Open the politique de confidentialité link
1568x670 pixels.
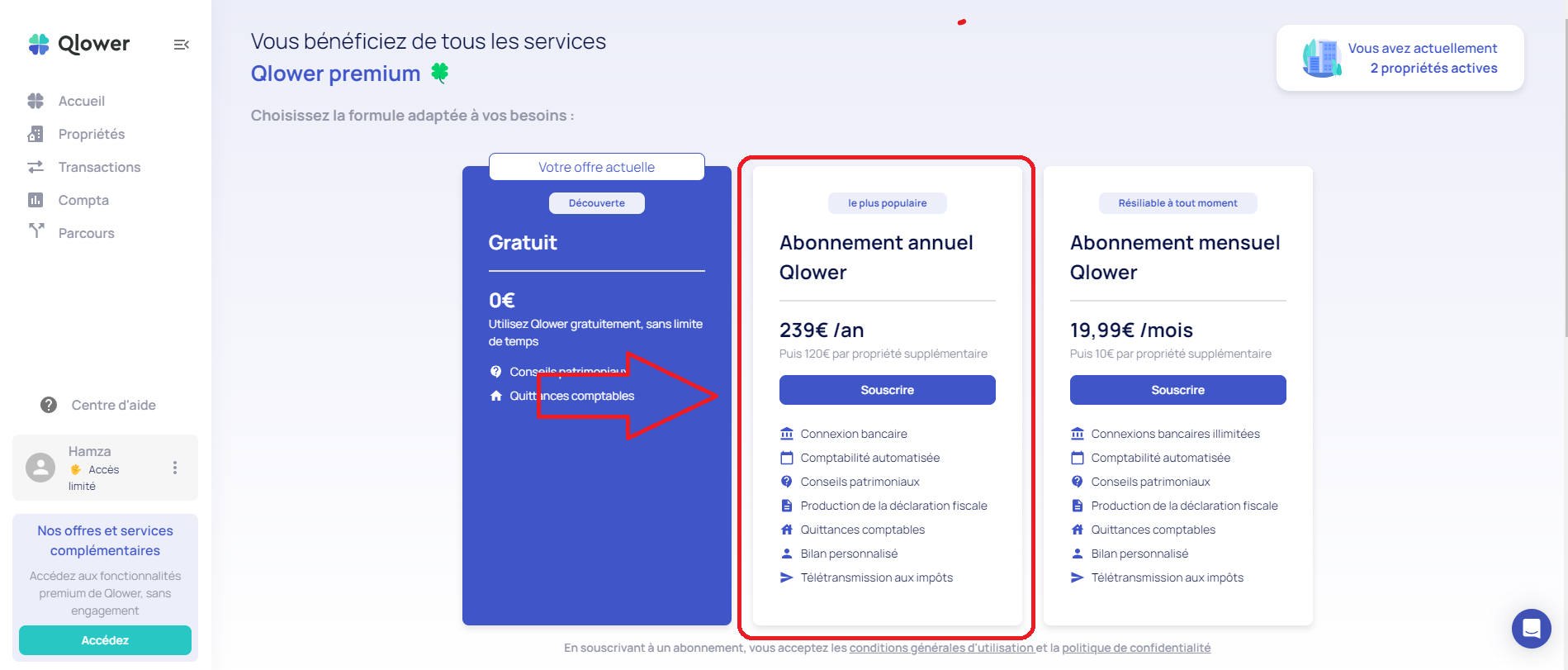click(1136, 648)
